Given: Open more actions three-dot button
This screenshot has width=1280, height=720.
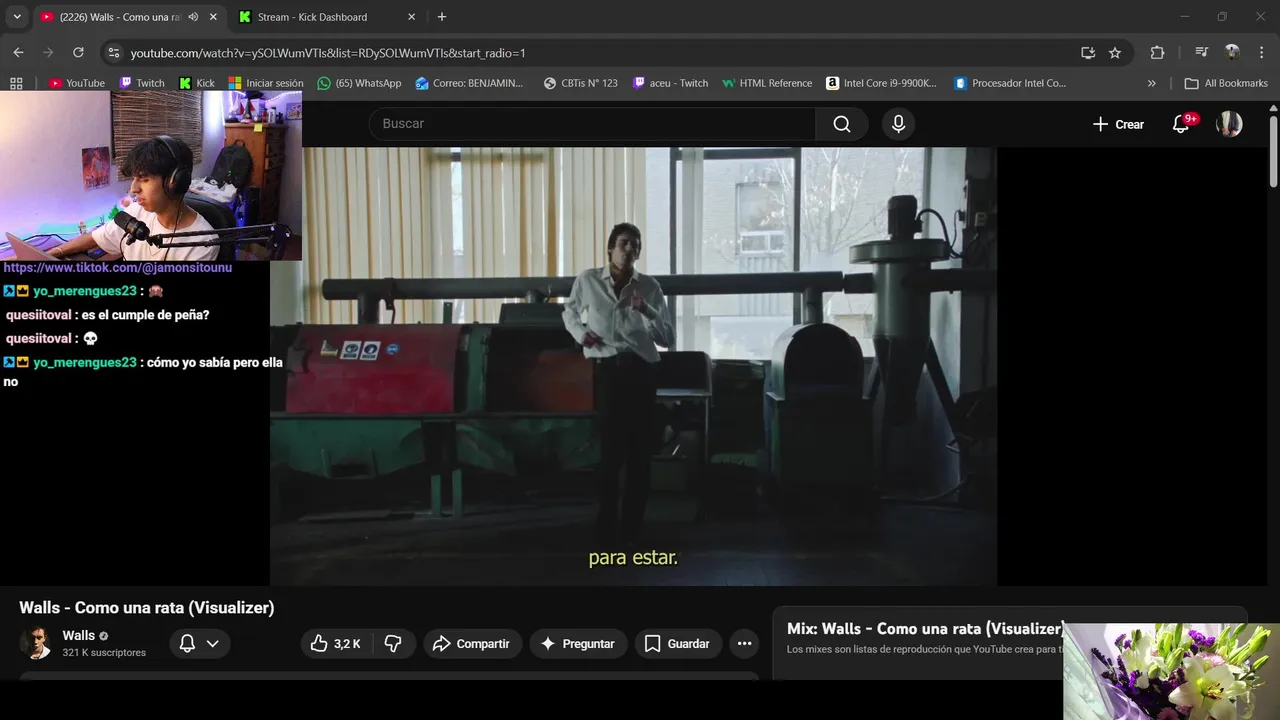Looking at the screenshot, I should tap(744, 644).
